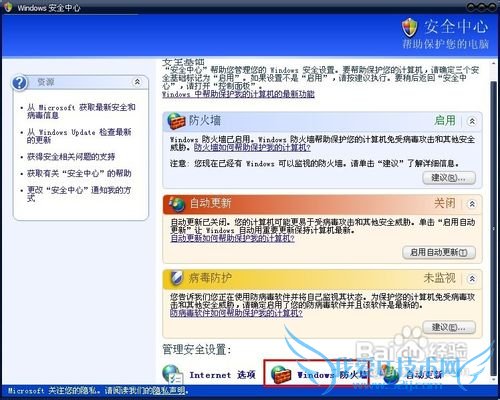
Task: Click the scrollbar up arrow at top right
Action: point(494,63)
